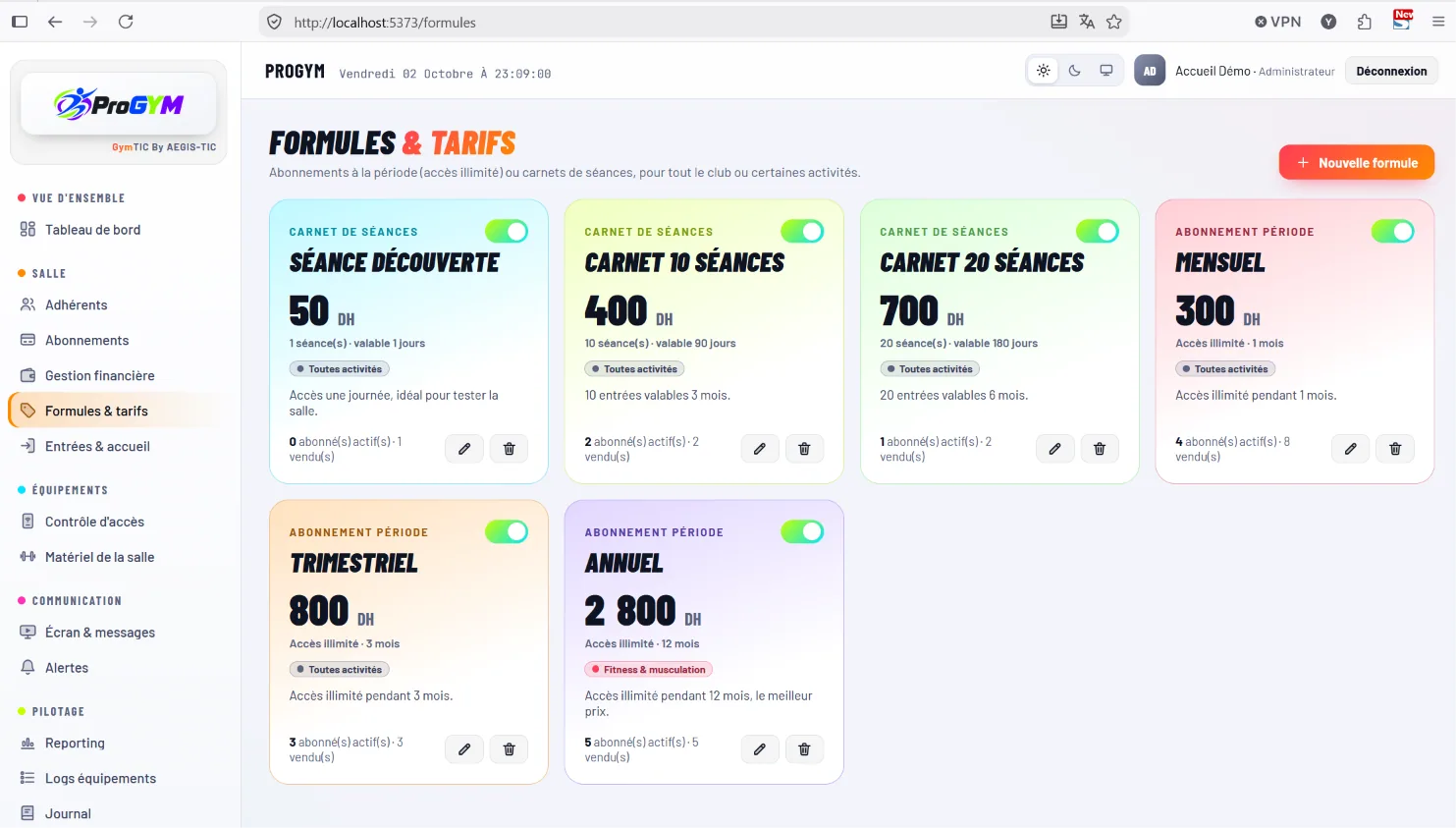Viewport: 1456px width, 828px height.
Task: Click 'Accès illimité pendant 3 mois.' description
Action: (x=371, y=696)
